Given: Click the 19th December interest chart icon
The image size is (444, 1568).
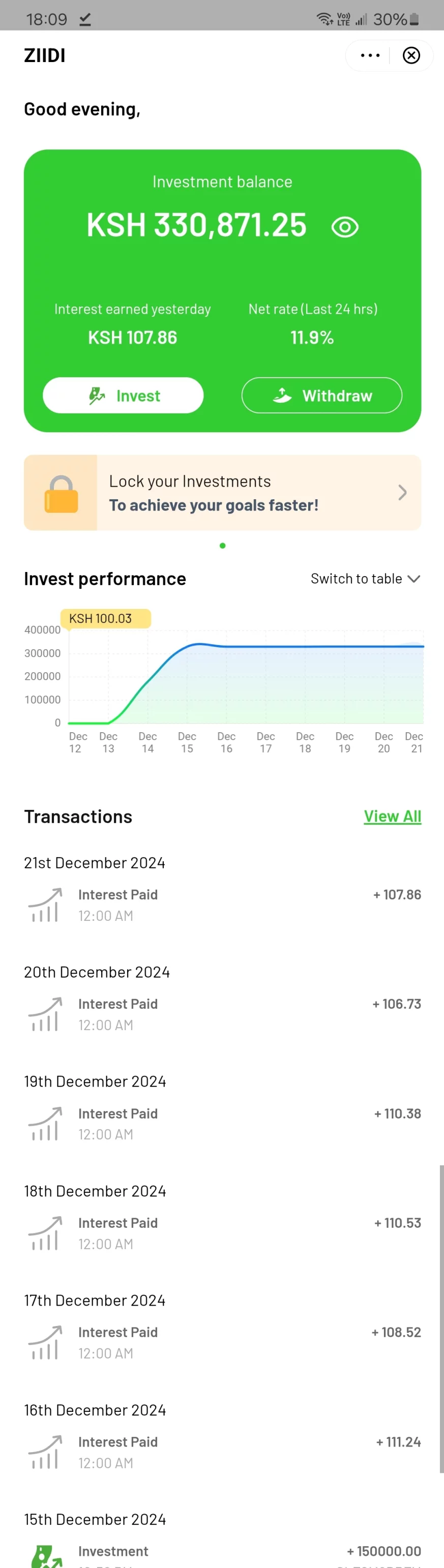Looking at the screenshot, I should (45, 1124).
